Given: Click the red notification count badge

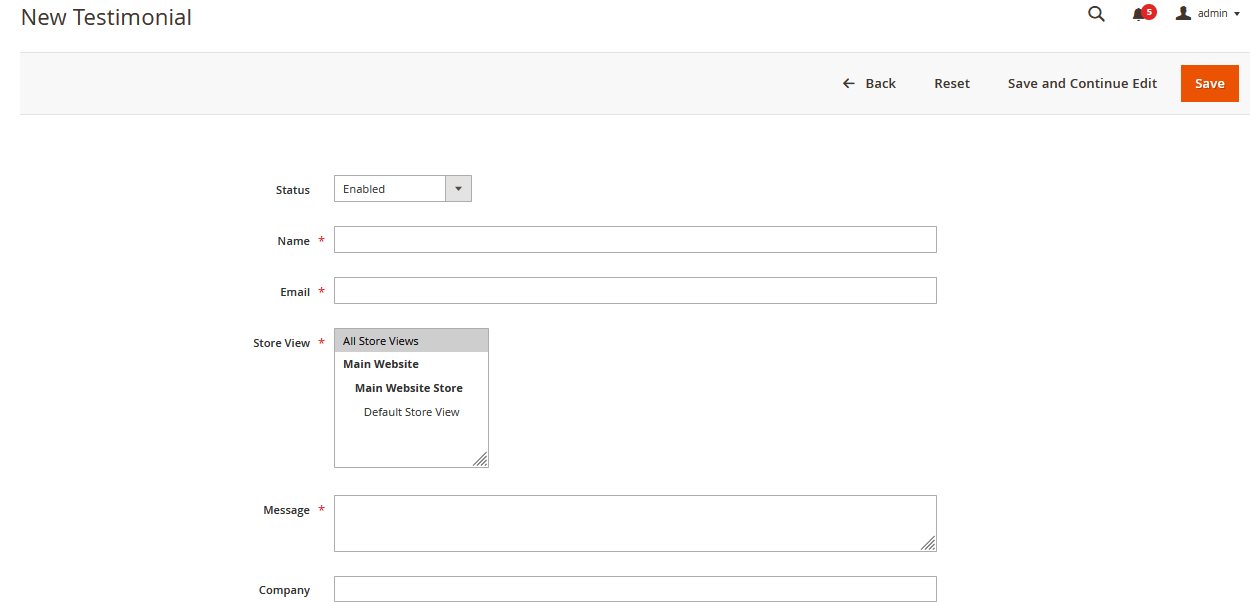Looking at the screenshot, I should pos(1149,12).
